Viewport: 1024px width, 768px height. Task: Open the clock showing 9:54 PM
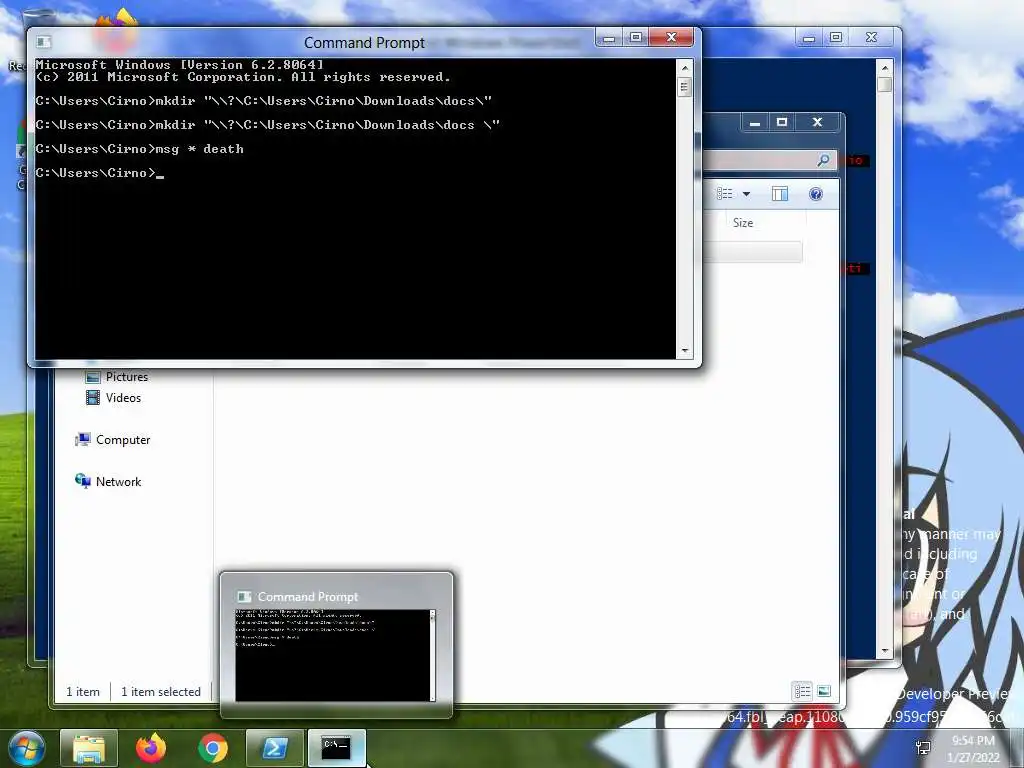[973, 749]
